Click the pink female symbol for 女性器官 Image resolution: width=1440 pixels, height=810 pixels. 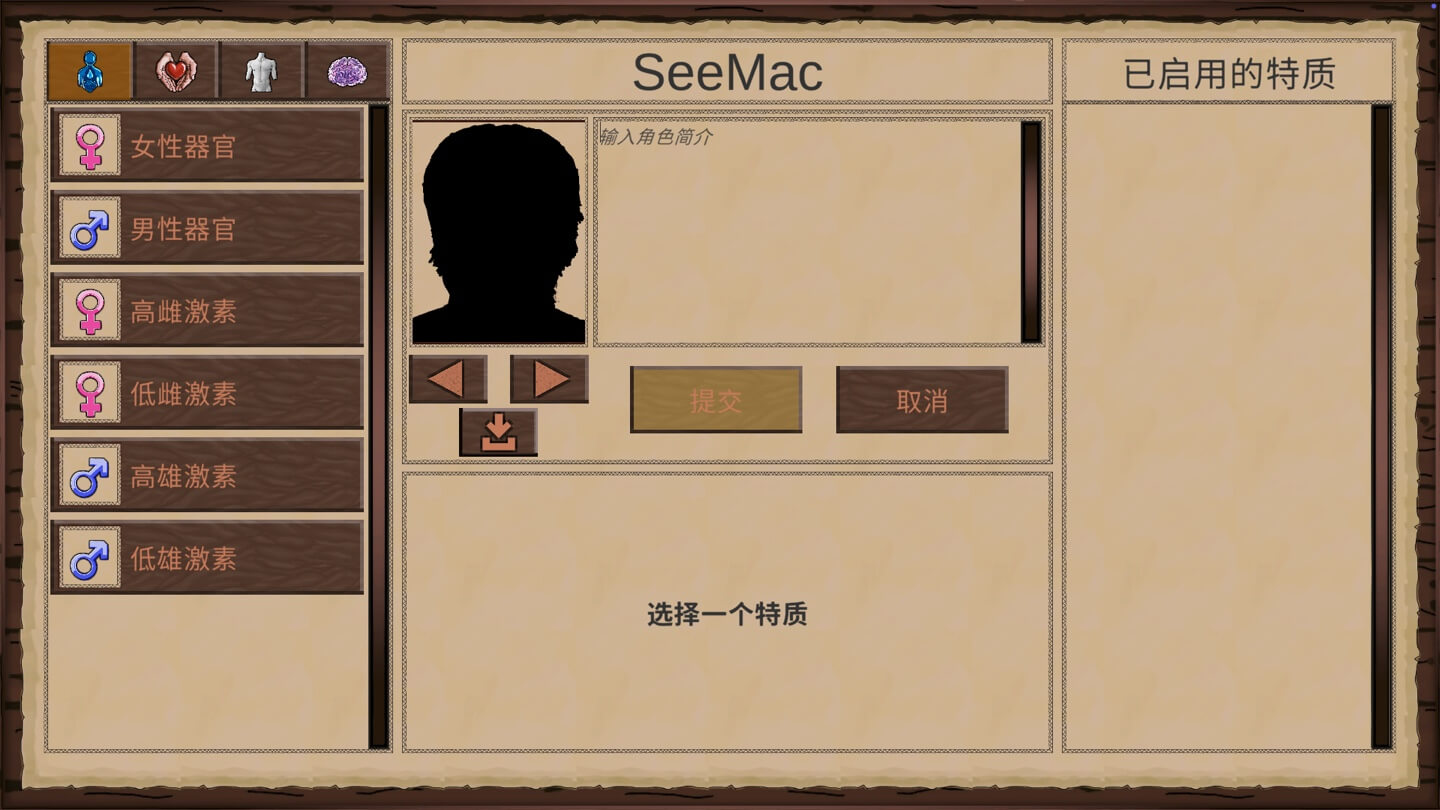90,146
